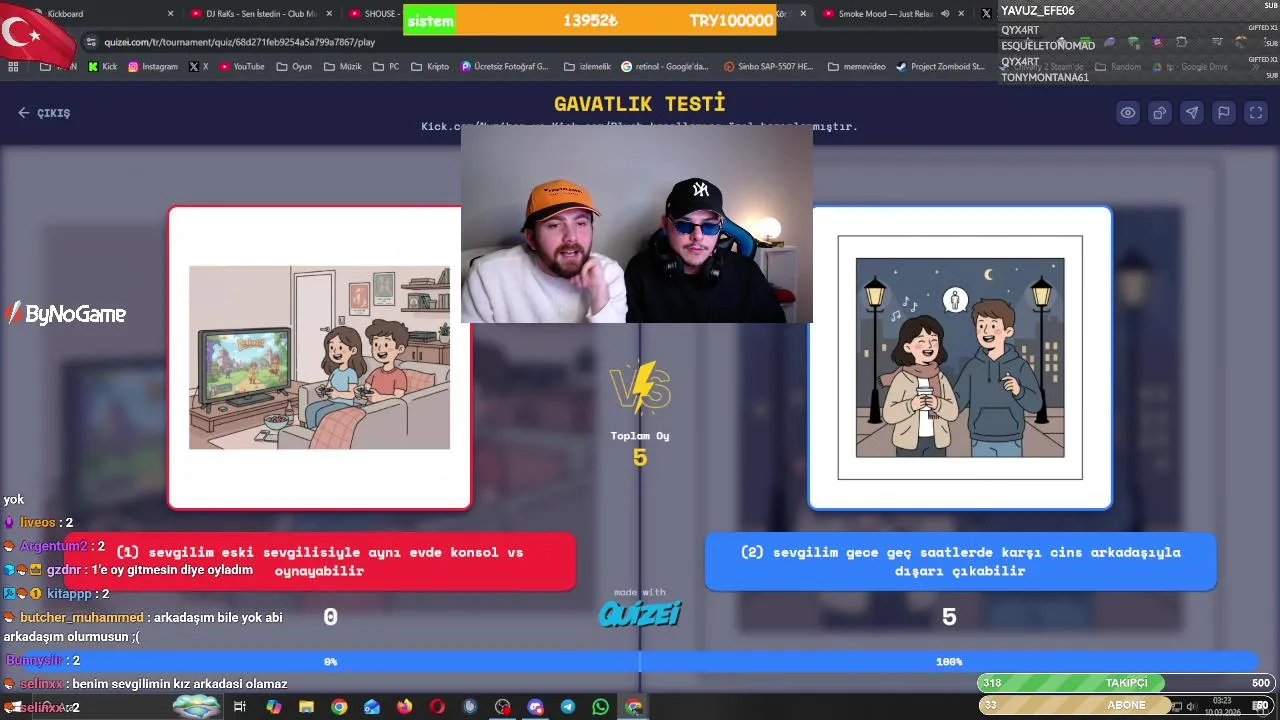Open the Google Drive bookmark

1190,67
